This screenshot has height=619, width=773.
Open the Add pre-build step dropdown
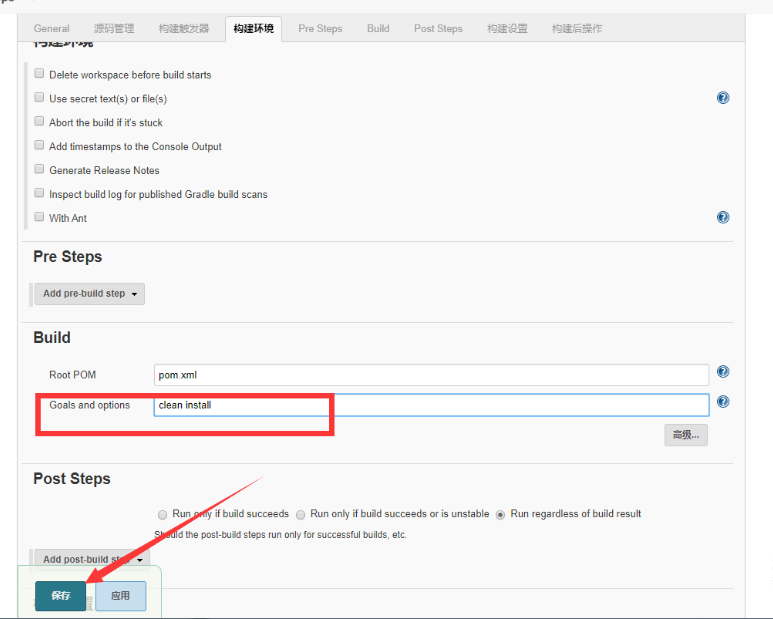89,294
